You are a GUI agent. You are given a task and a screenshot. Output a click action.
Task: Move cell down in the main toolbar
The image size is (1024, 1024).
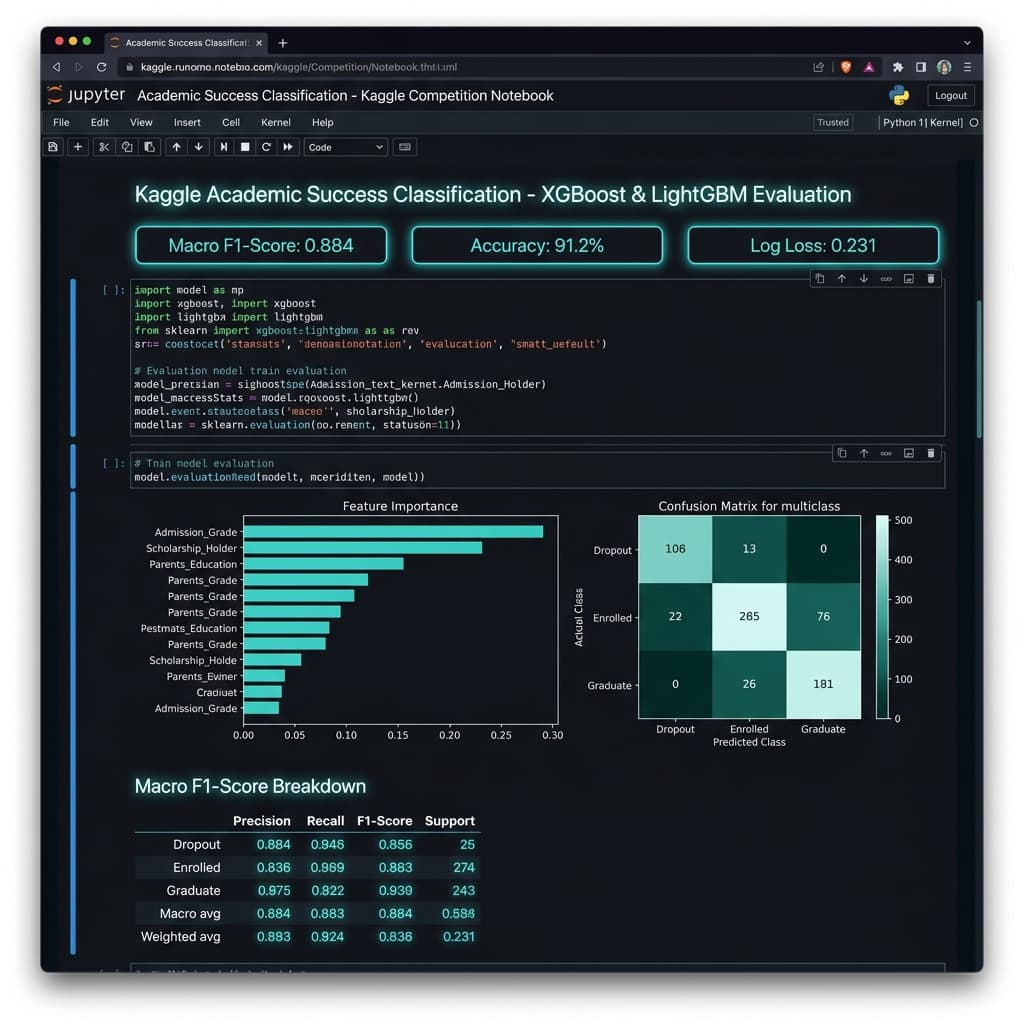pos(199,147)
